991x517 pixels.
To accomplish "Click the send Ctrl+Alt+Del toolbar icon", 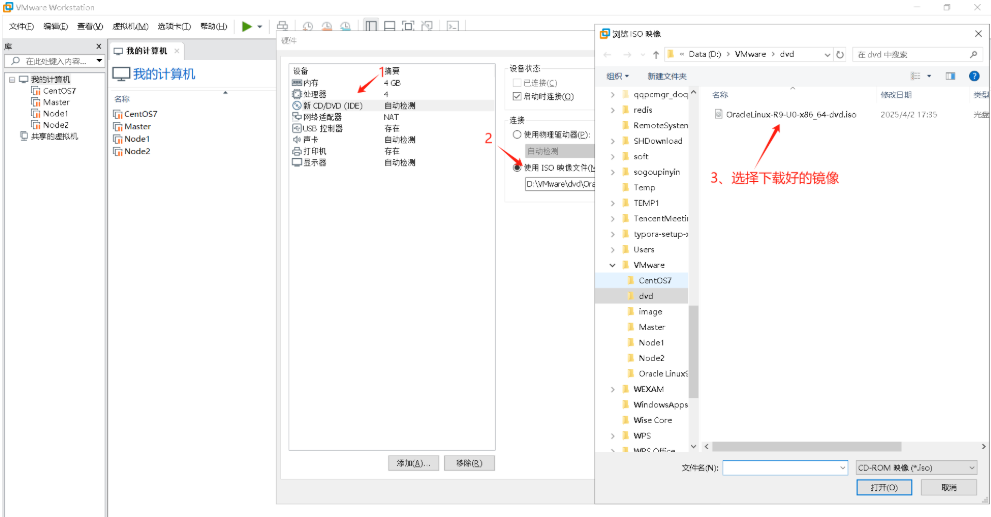I will click(283, 27).
